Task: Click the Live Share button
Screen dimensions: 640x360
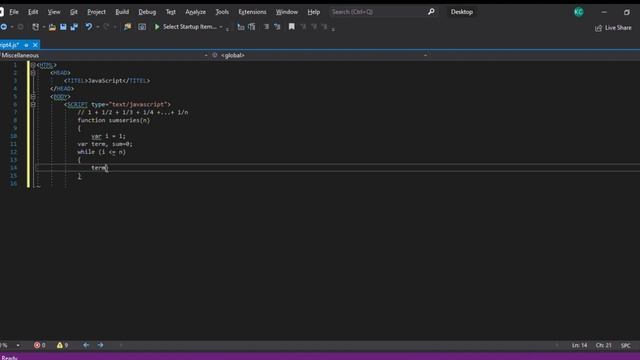Action: pos(613,28)
